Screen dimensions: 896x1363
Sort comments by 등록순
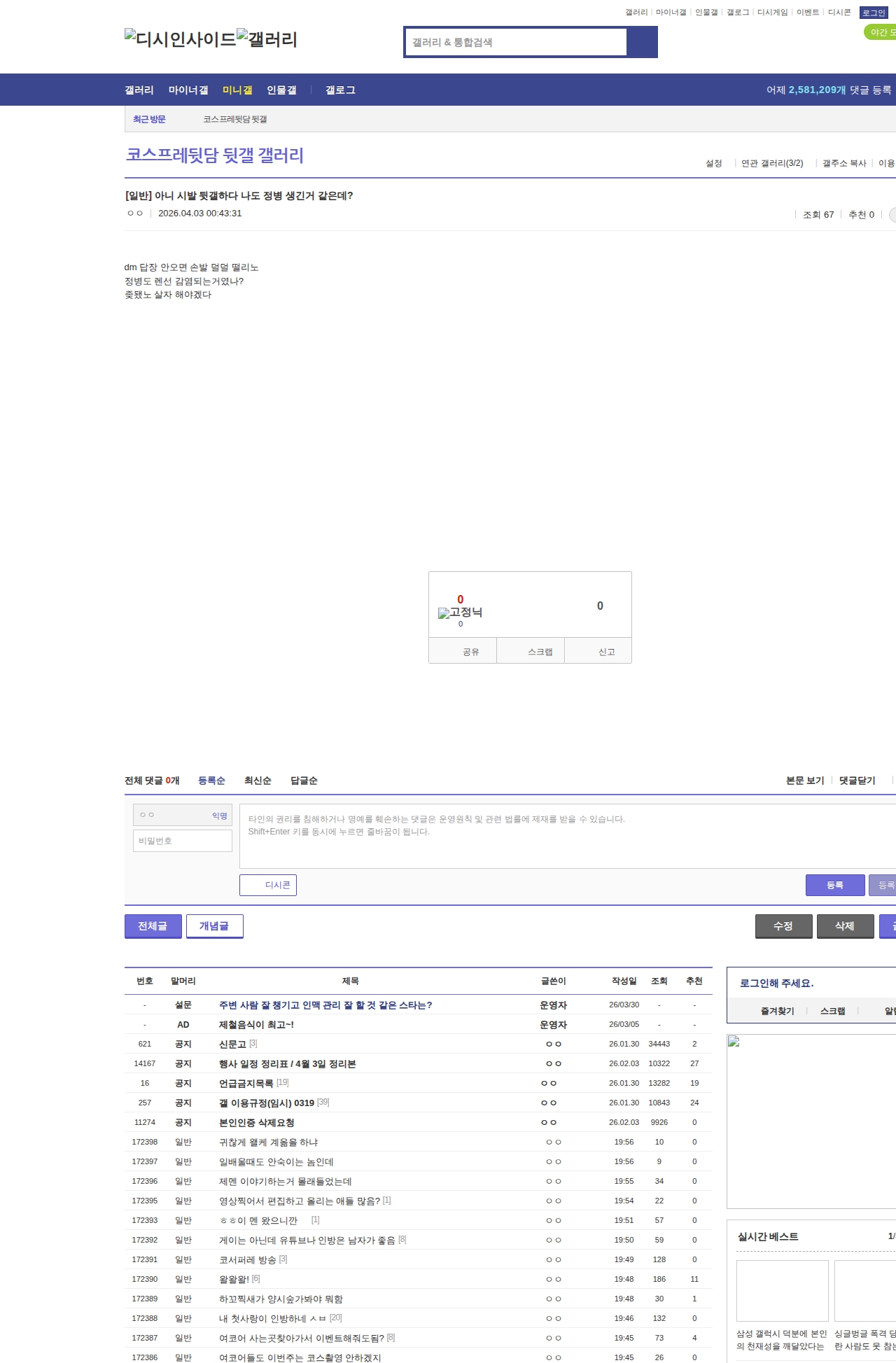pyautogui.click(x=211, y=781)
